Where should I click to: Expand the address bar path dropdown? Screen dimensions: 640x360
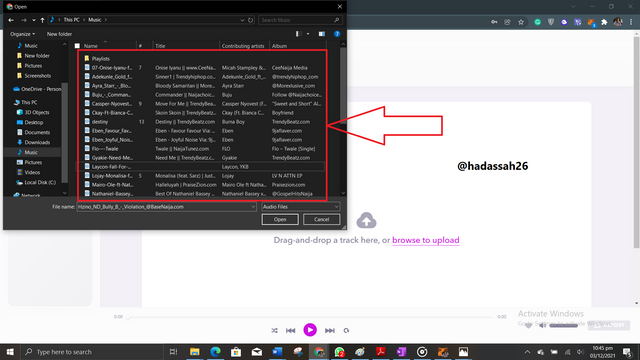[242, 20]
